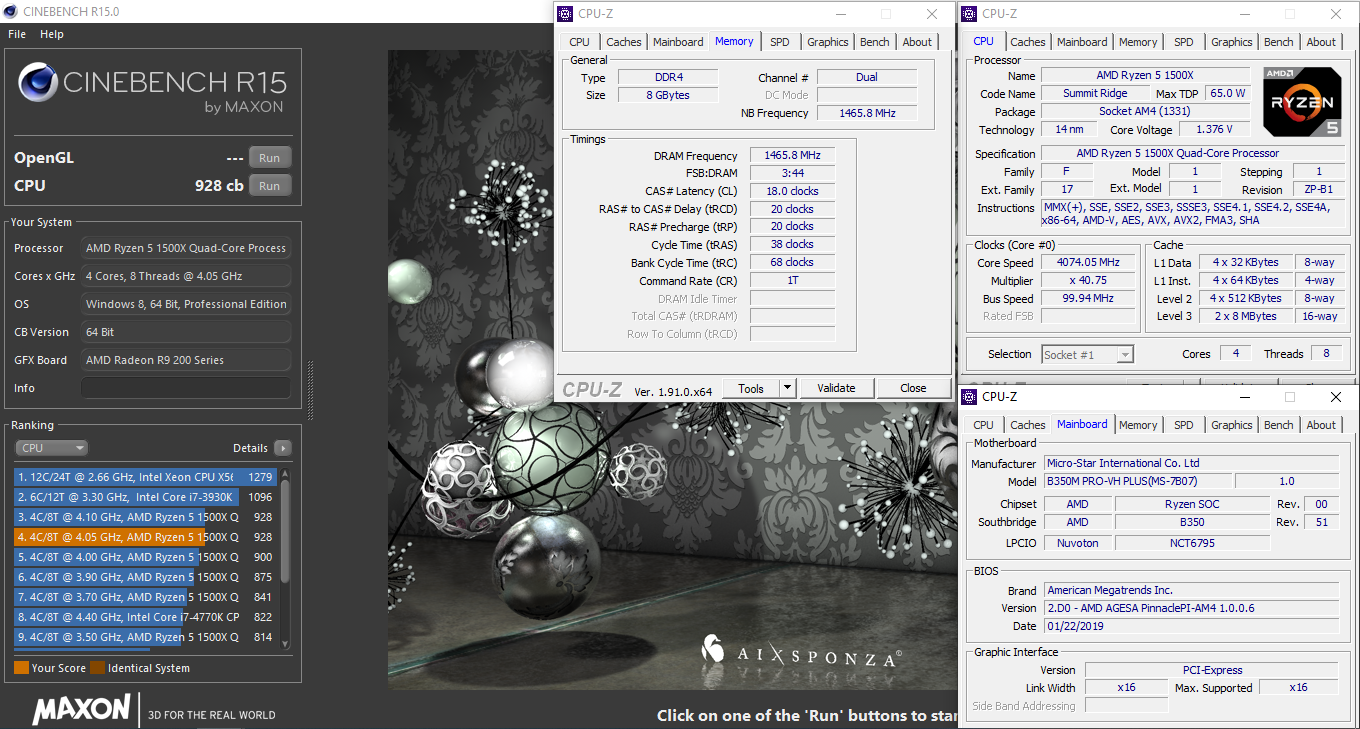Click the CPU score 928 cb

pyautogui.click(x=218, y=185)
